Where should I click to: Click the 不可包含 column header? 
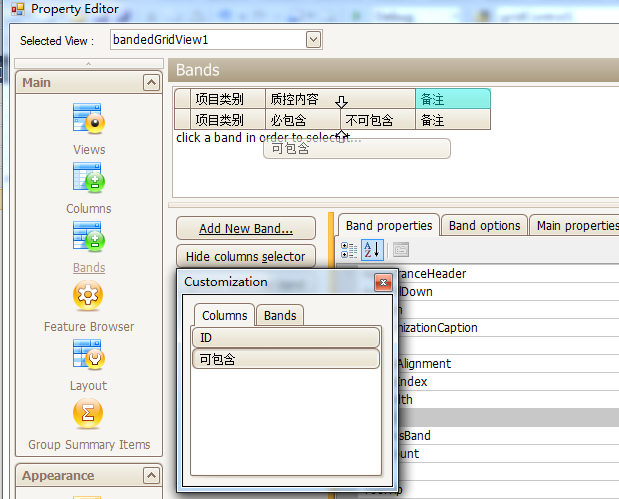pyautogui.click(x=378, y=120)
